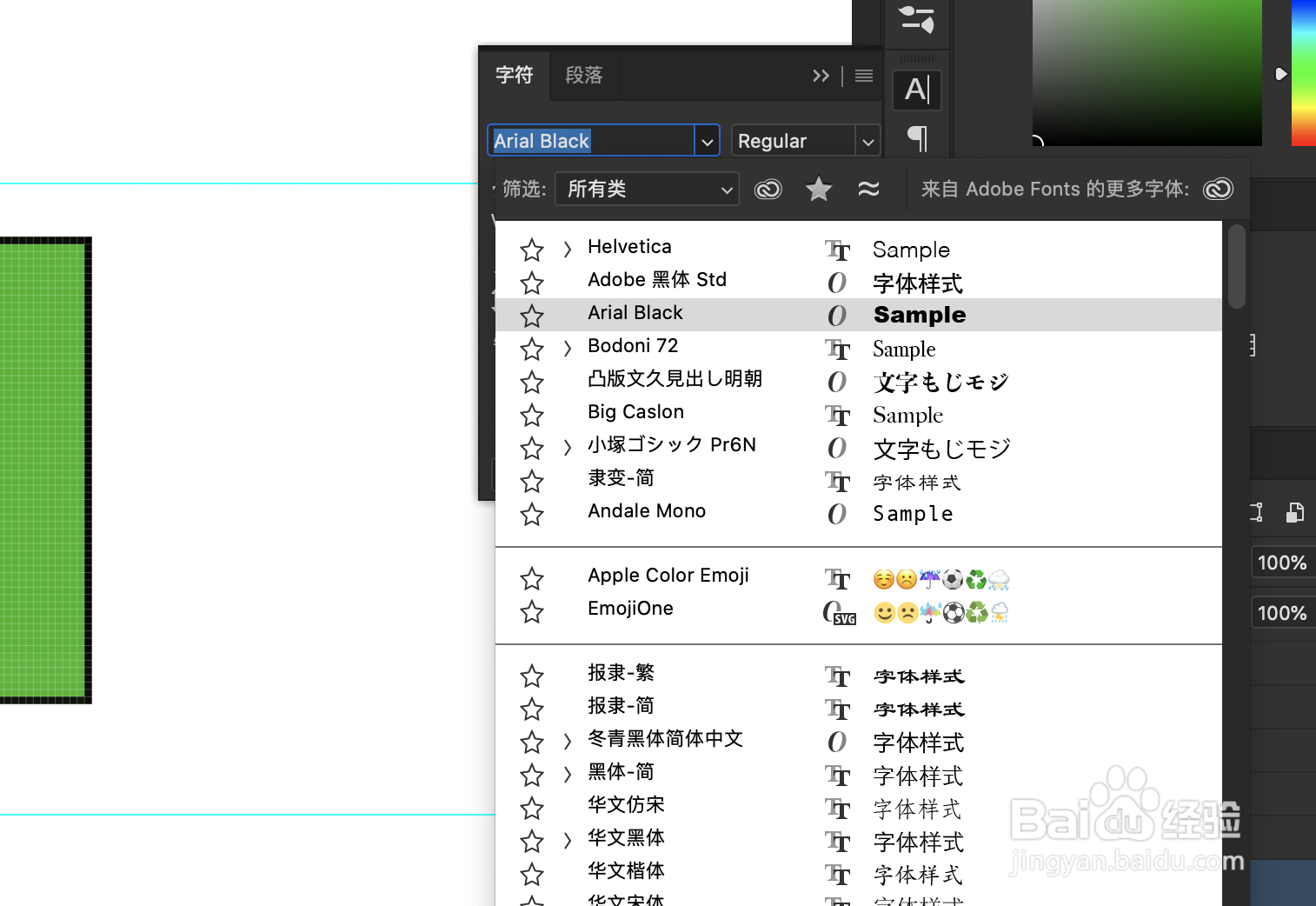Click the Adobe 黑体 Std OpenType icon
Image resolution: width=1316 pixels, height=906 pixels.
837,283
